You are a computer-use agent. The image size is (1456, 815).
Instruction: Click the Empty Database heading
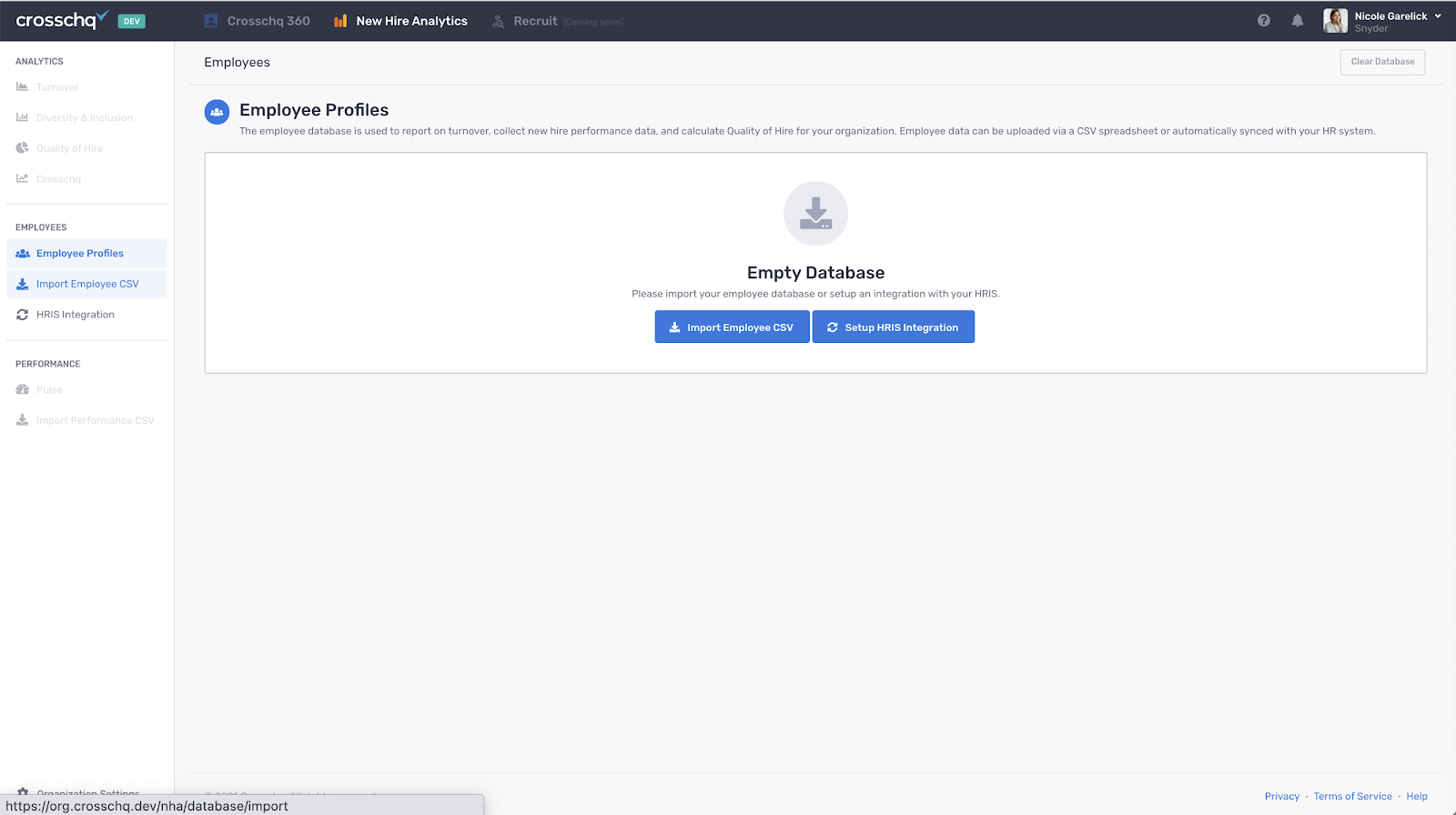[x=815, y=273]
